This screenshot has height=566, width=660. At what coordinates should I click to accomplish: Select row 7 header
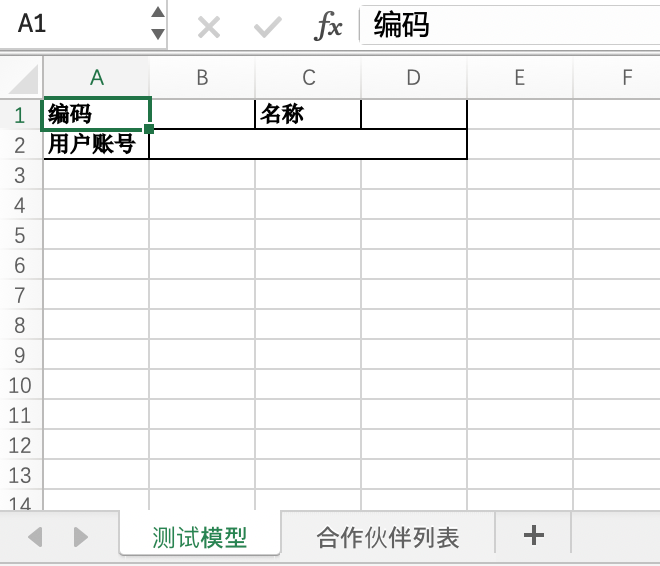click(21, 295)
